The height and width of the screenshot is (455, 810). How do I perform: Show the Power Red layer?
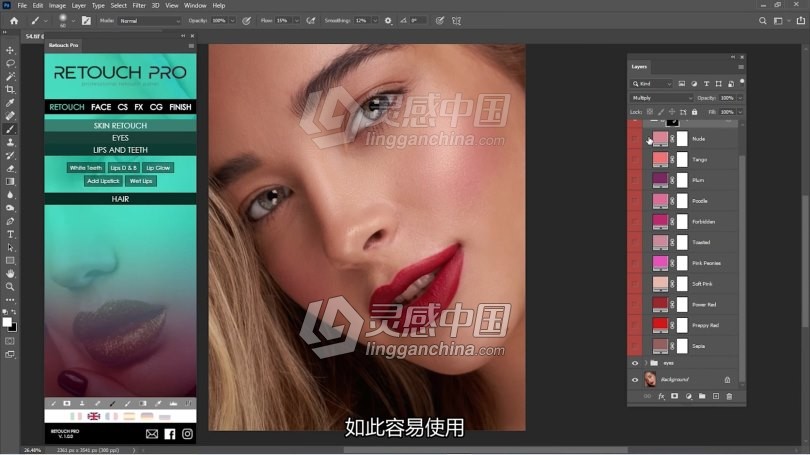(635, 305)
